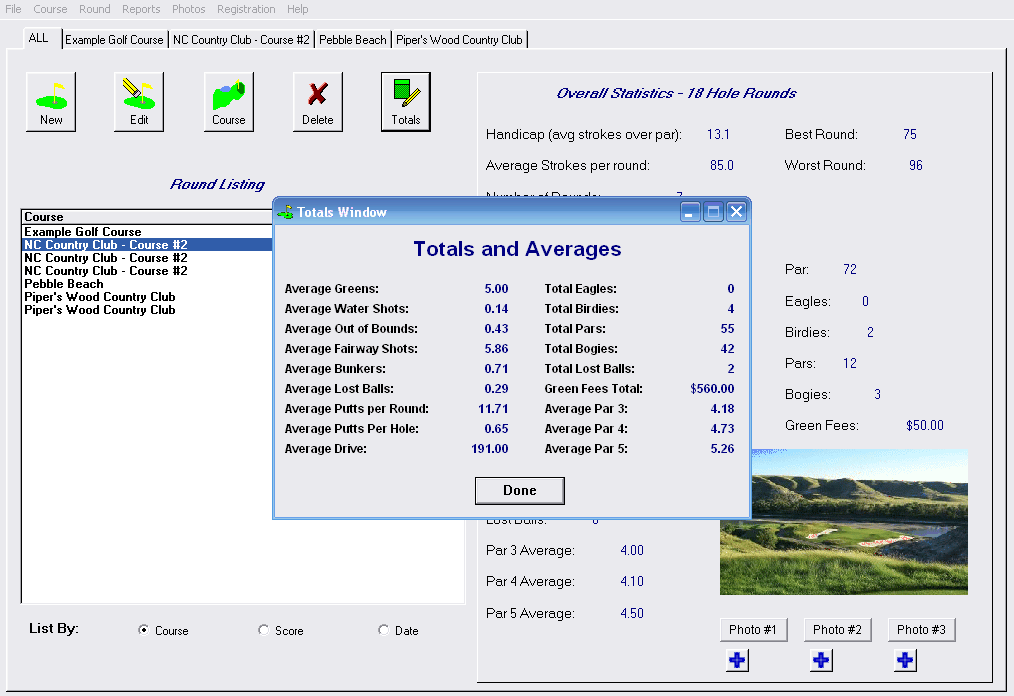Select the Course list-by radio button
The image size is (1014, 696).
tap(143, 631)
